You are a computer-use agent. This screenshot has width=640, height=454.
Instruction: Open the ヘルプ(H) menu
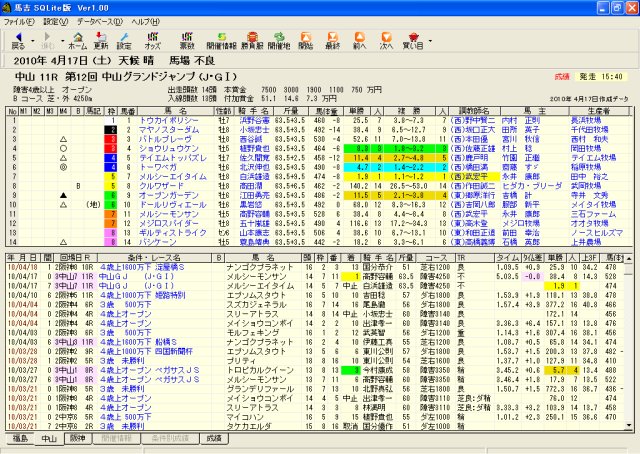pos(146,22)
